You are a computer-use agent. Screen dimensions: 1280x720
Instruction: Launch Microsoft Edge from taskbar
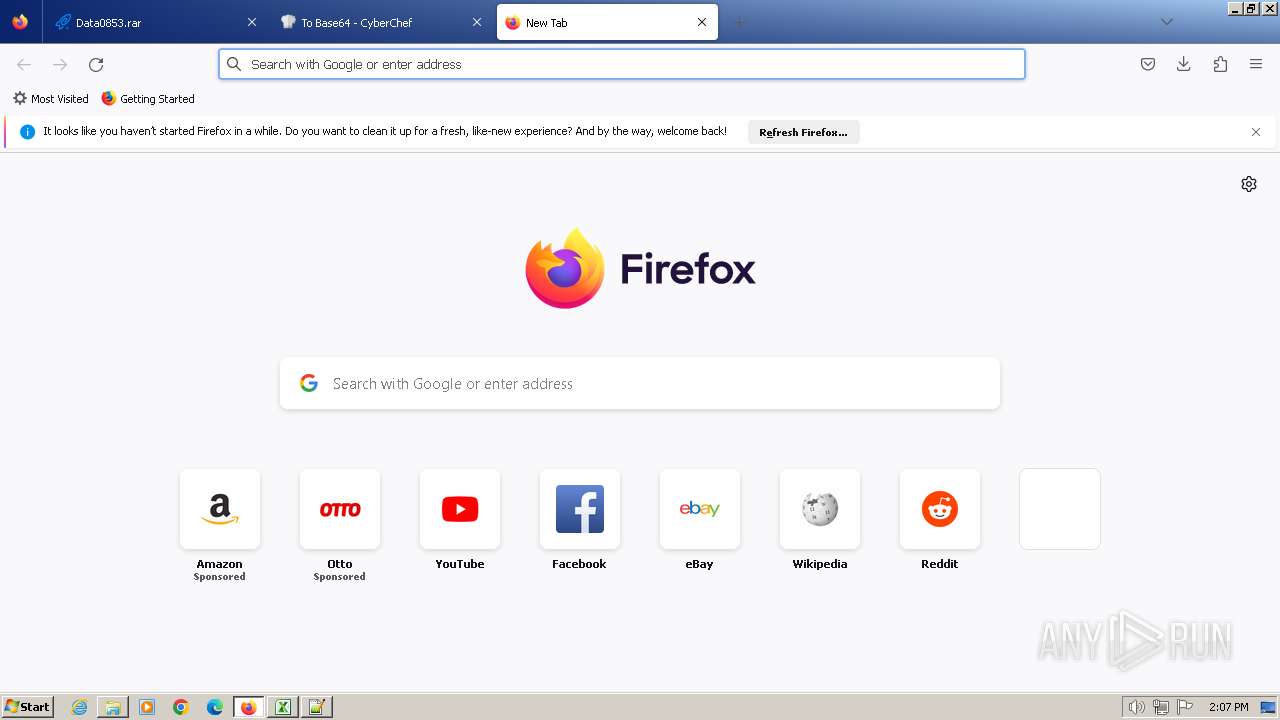click(215, 707)
